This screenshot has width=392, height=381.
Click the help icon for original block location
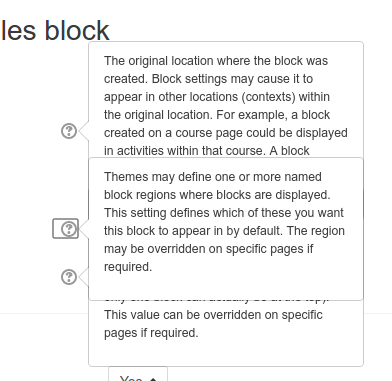click(69, 131)
